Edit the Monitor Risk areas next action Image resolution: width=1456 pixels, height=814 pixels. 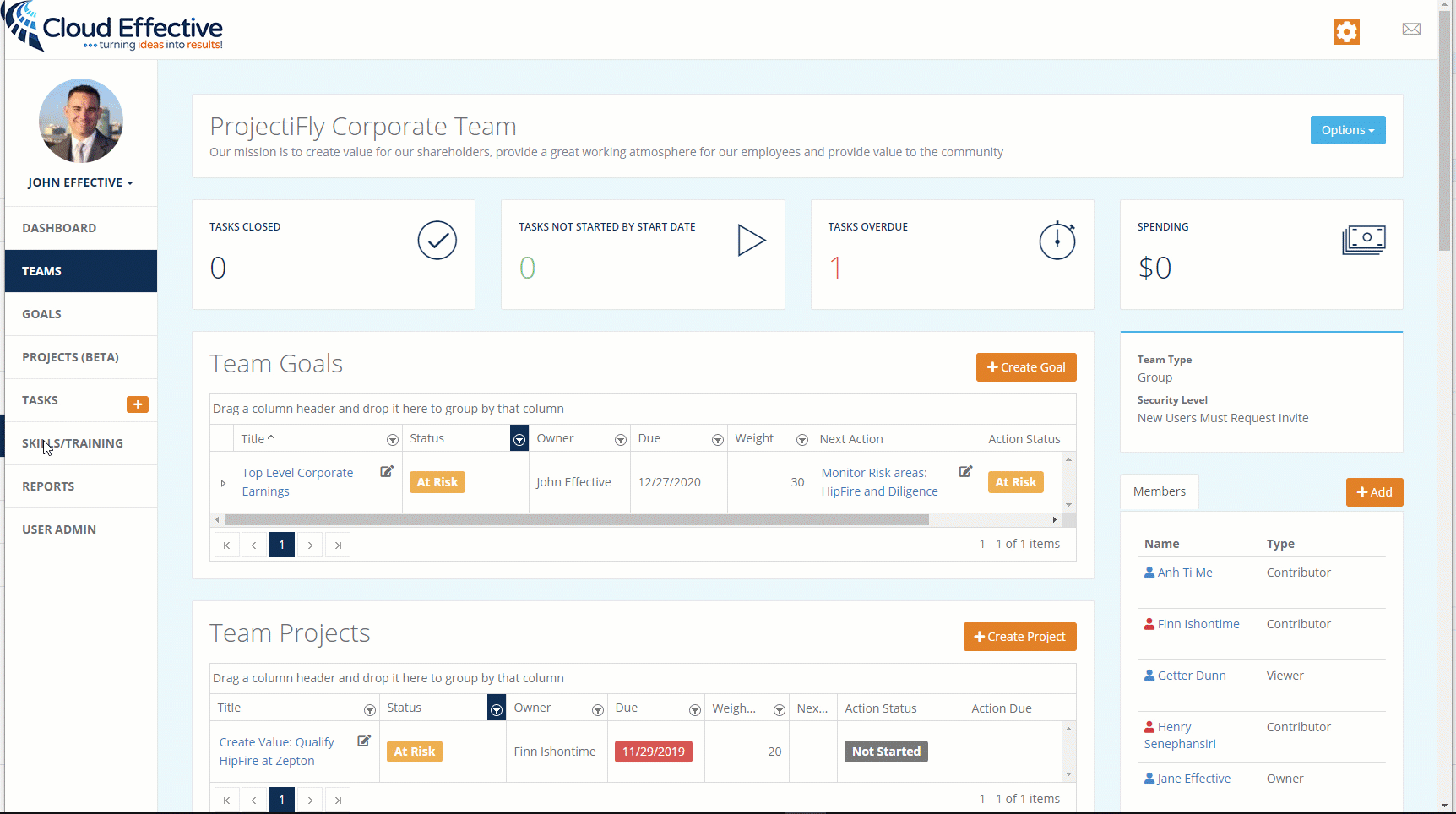(965, 472)
